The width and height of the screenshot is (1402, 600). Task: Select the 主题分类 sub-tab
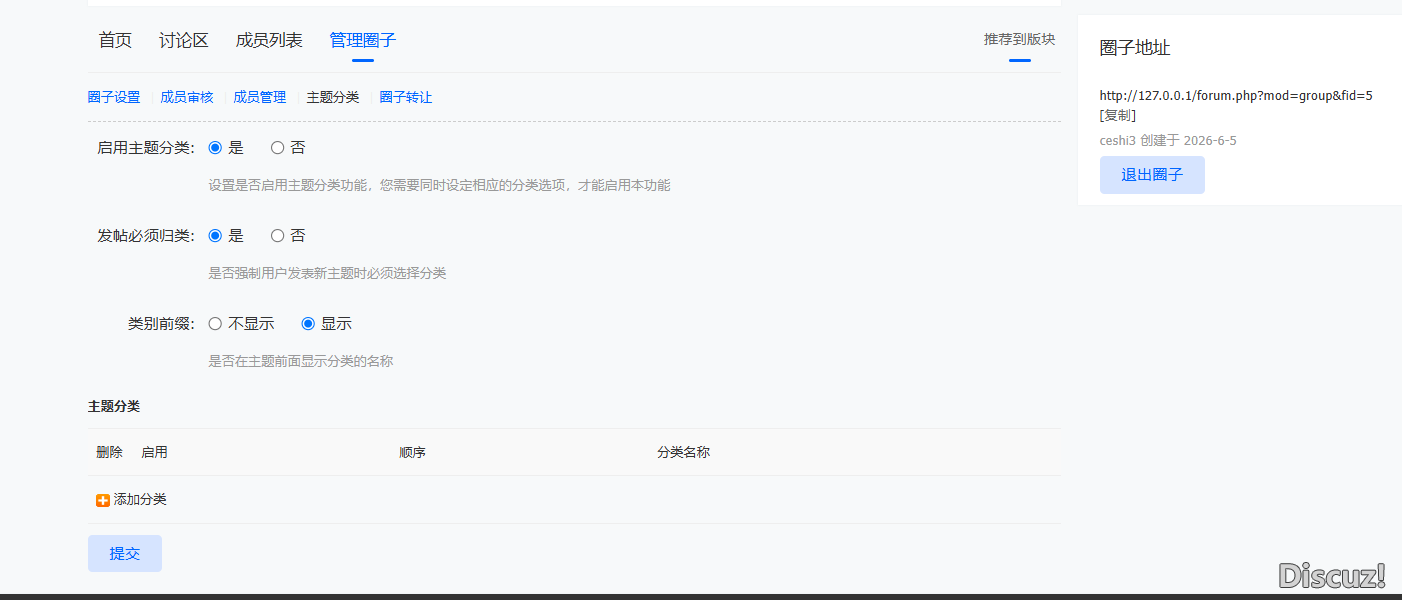coord(333,97)
